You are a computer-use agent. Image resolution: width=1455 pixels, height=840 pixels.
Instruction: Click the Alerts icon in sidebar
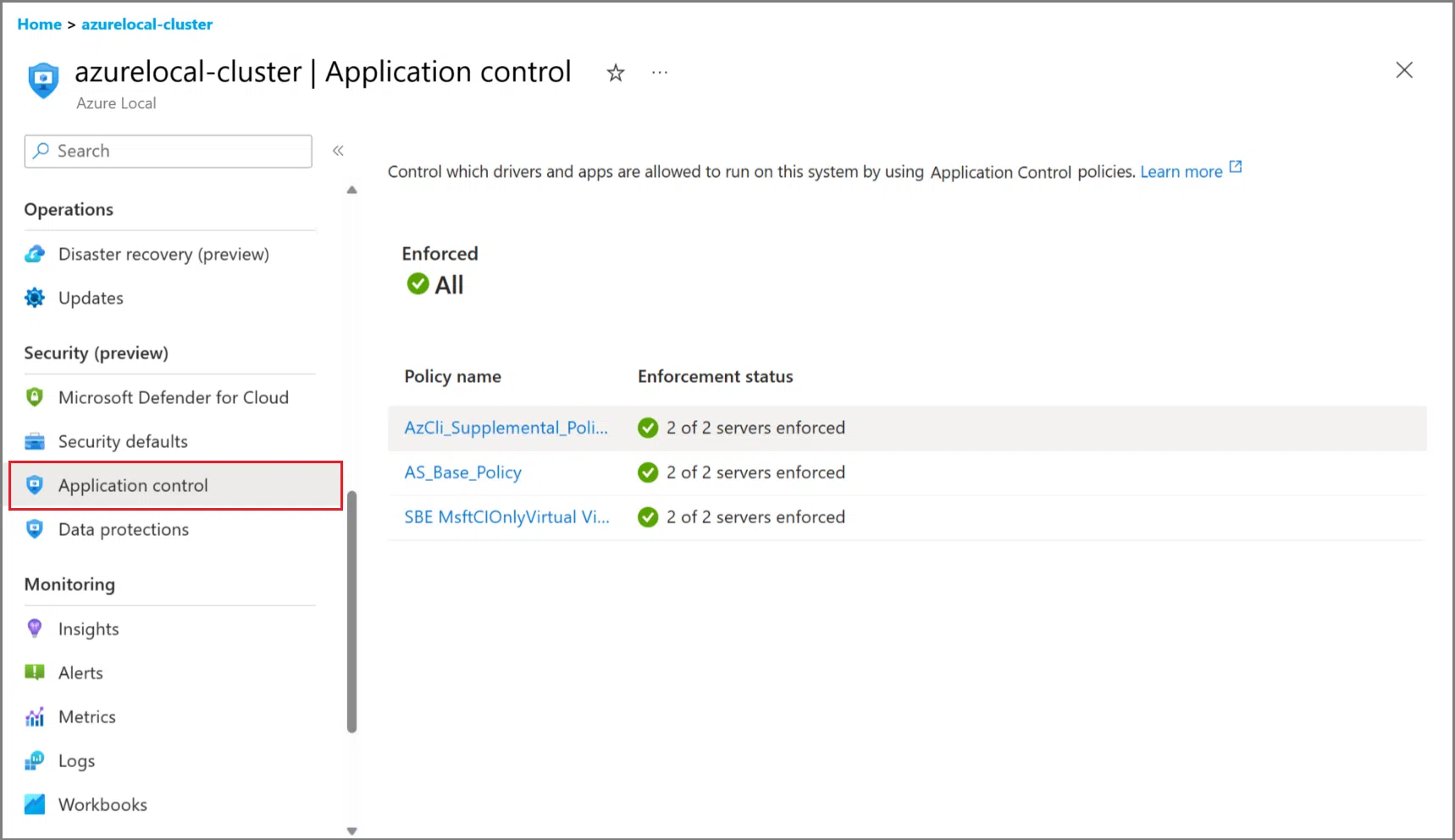pyautogui.click(x=35, y=672)
